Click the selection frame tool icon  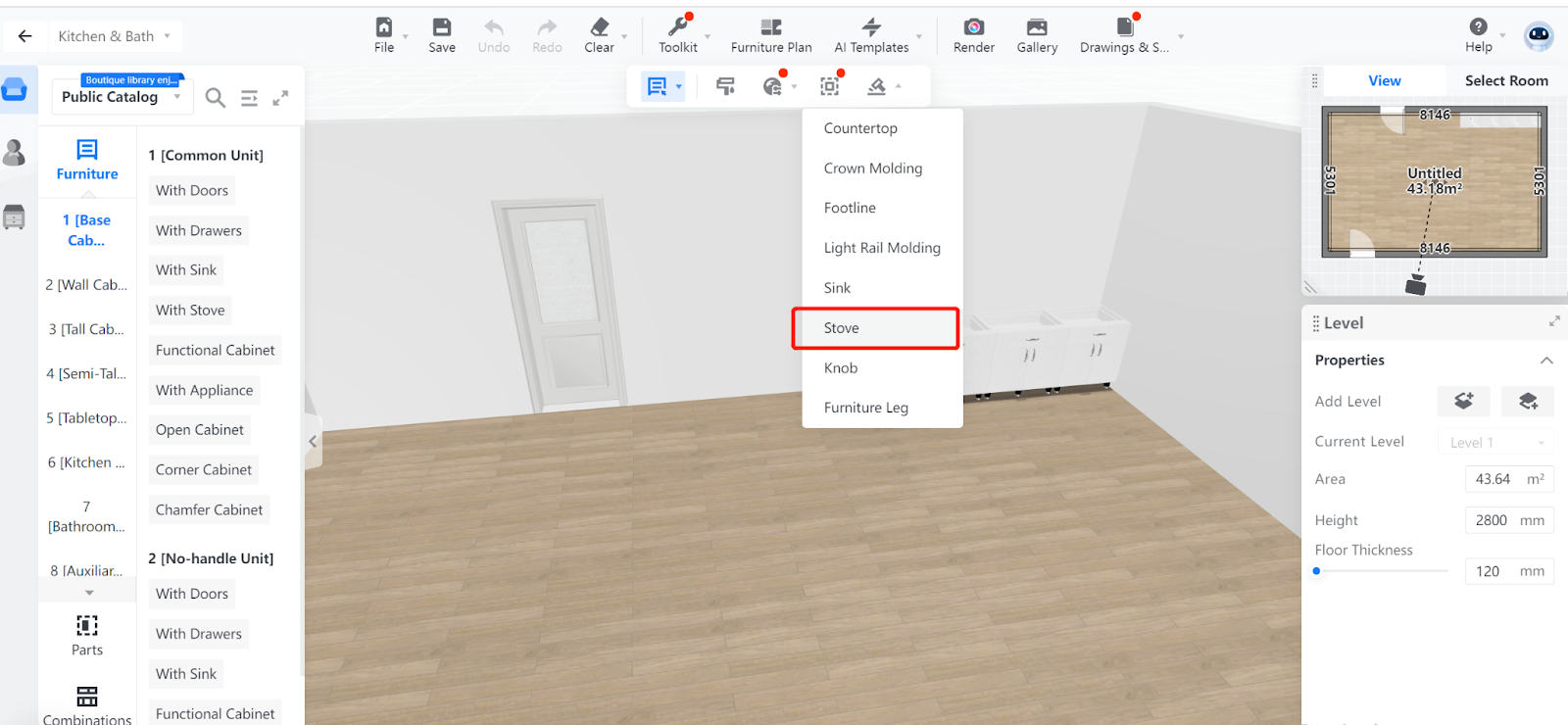pos(830,86)
